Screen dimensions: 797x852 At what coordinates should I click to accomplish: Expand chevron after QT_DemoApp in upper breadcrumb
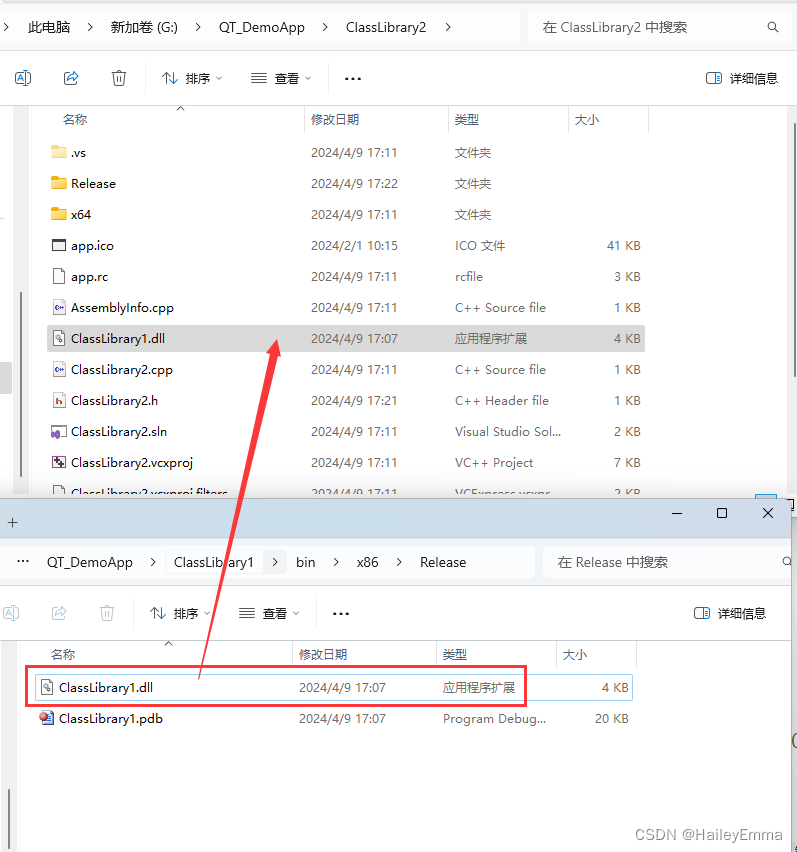(x=325, y=27)
